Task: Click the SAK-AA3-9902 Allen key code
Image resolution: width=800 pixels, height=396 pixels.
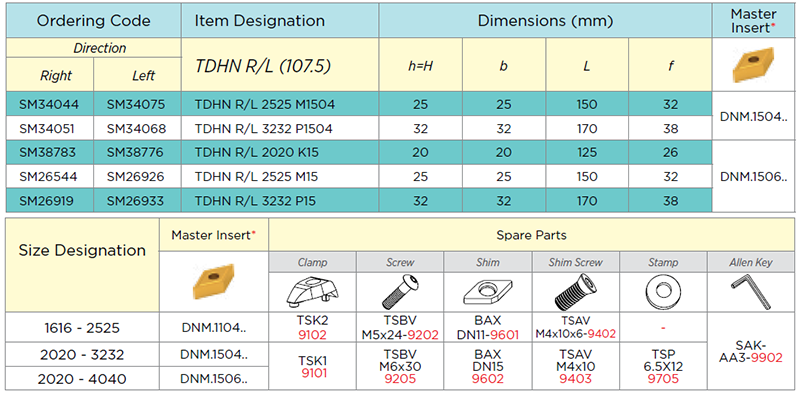Action: click(750, 352)
